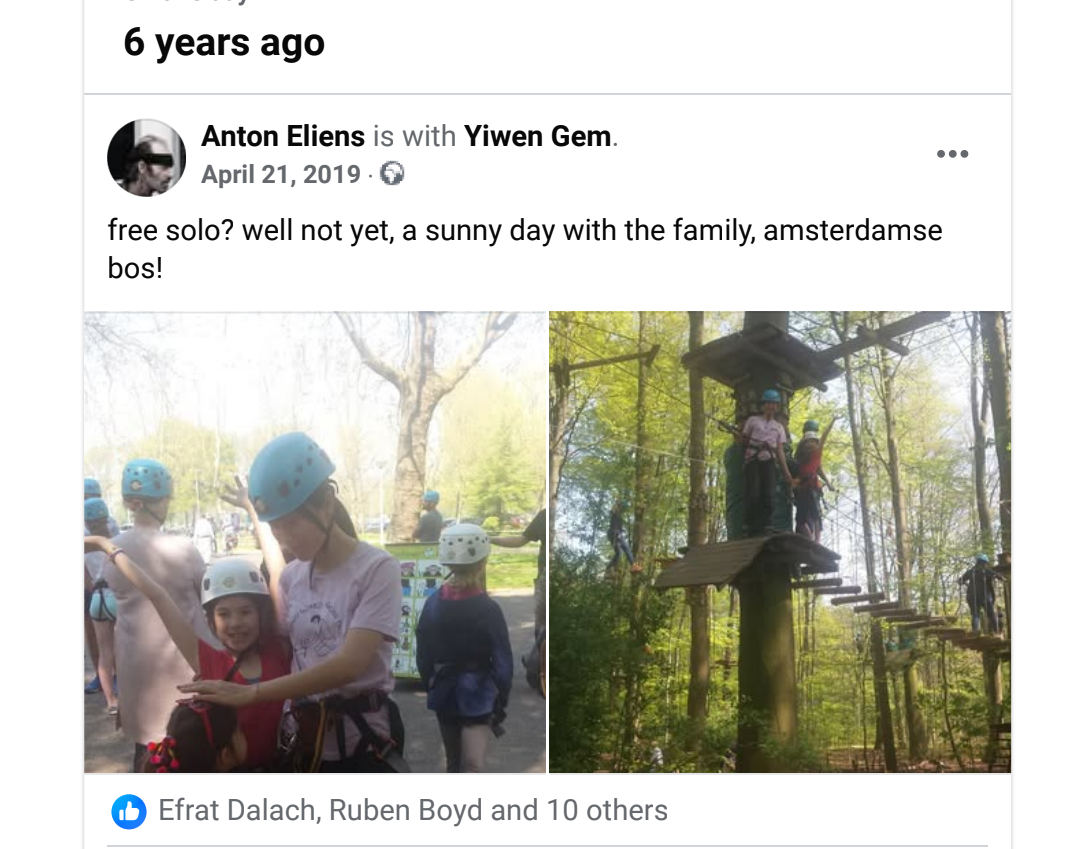Open Efrat Dalach in the likes list
Image resolution: width=1078 pixels, height=849 pixels.
(x=236, y=811)
